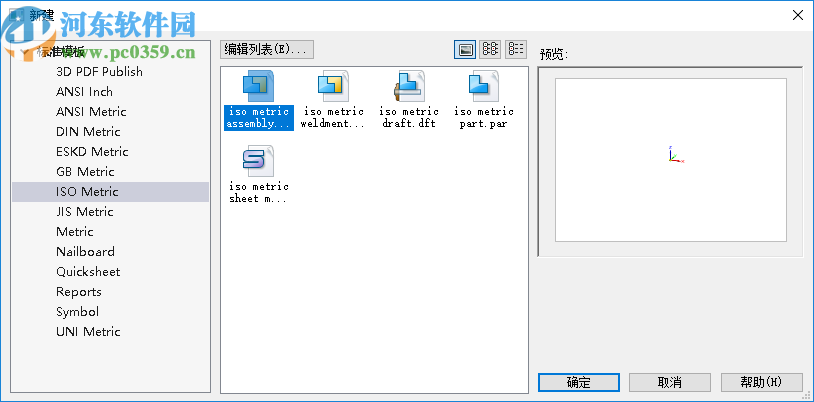The image size is (814, 402).
Task: Select DIN Metric template category
Action: point(88,132)
